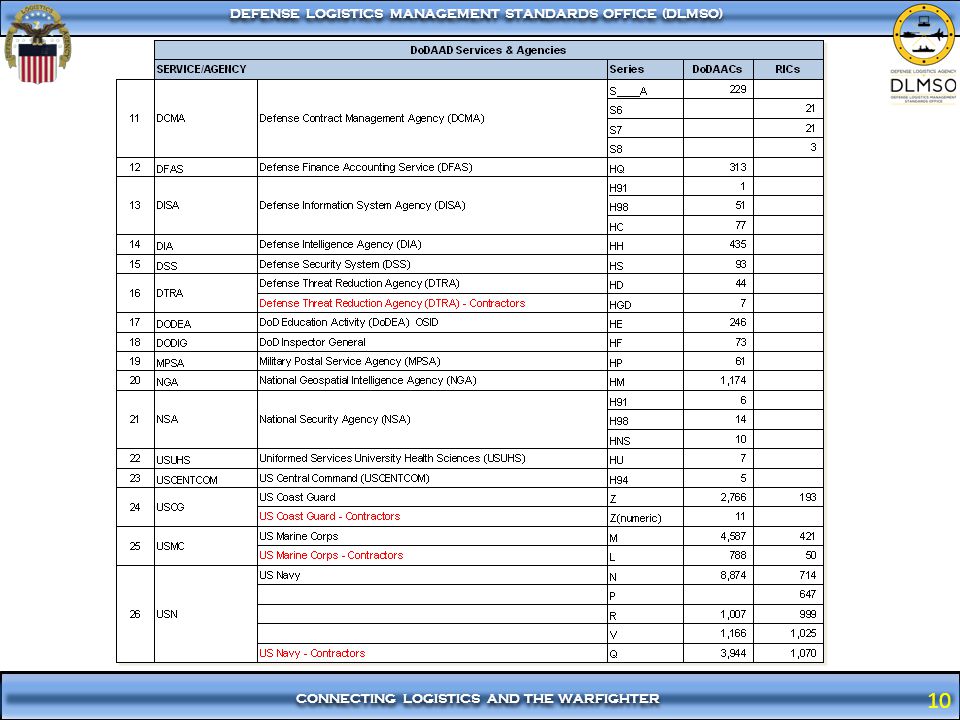Screen dimensions: 960x720
Task: Click the US Navy row label
Action: (280, 575)
